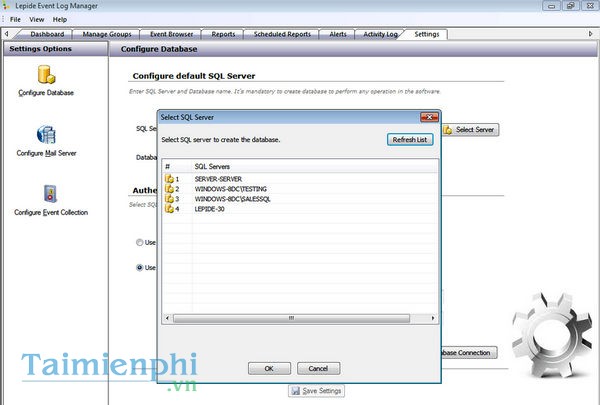The height and width of the screenshot is (405, 600).
Task: Close the Select SQL Server dialog
Action: point(429,117)
